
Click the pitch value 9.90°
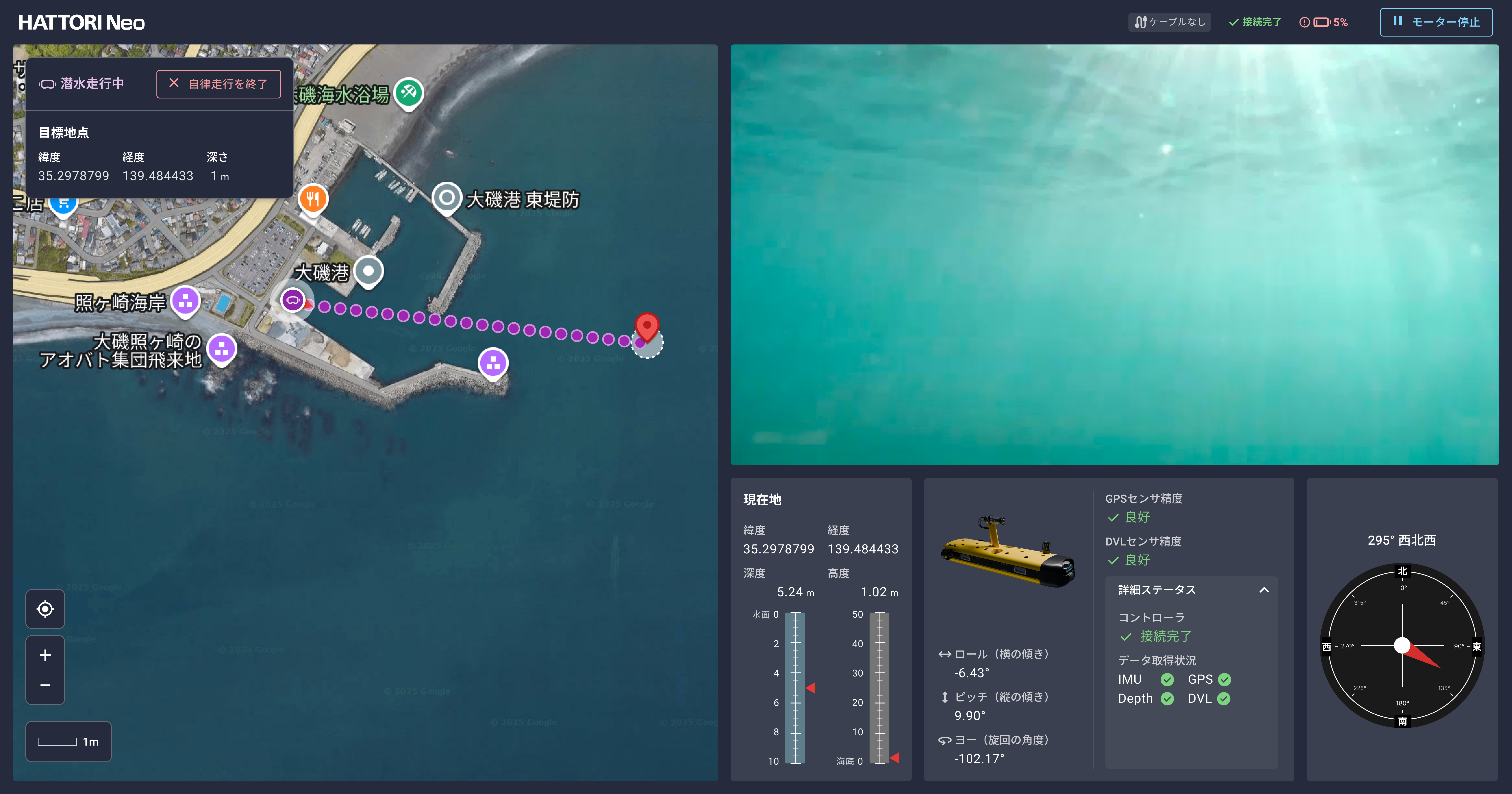(970, 716)
